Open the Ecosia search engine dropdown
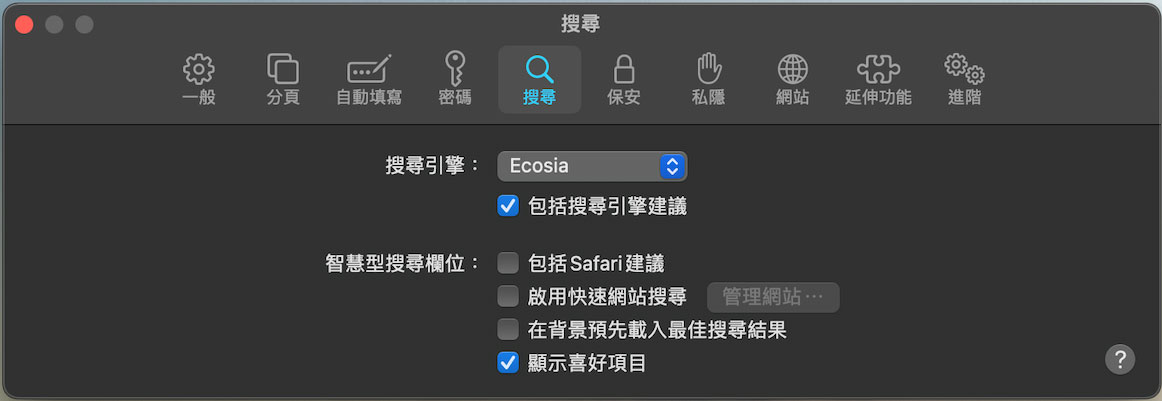This screenshot has width=1162, height=401. coord(592,166)
